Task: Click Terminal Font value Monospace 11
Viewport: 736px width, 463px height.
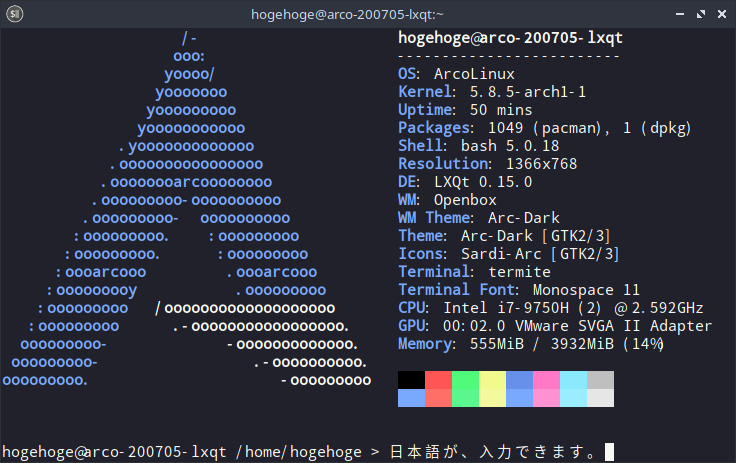Action: pyautogui.click(x=586, y=290)
